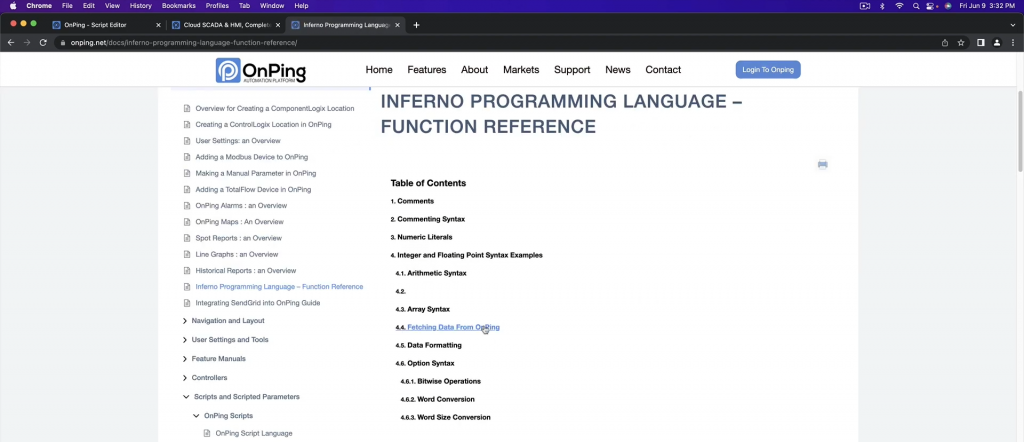Jump to Bitwise Operations section
The height and width of the screenshot is (442, 1024).
tap(449, 381)
